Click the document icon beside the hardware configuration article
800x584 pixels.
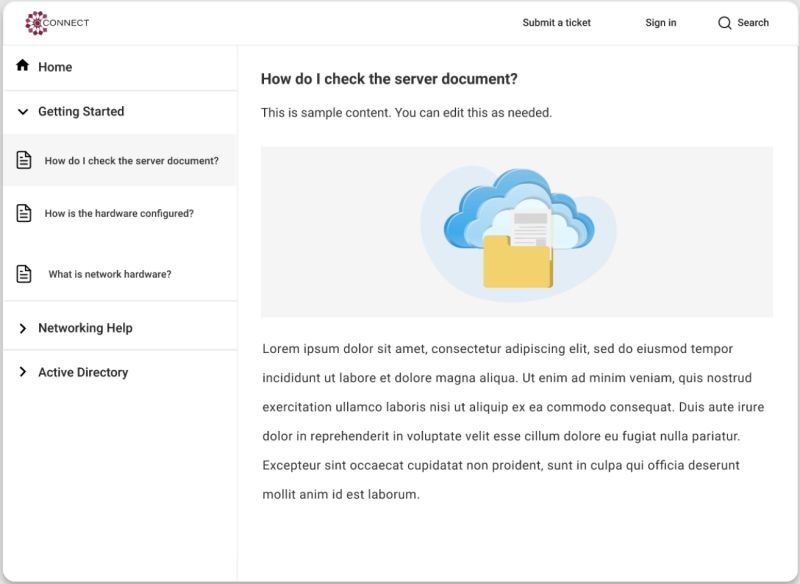tap(22, 212)
